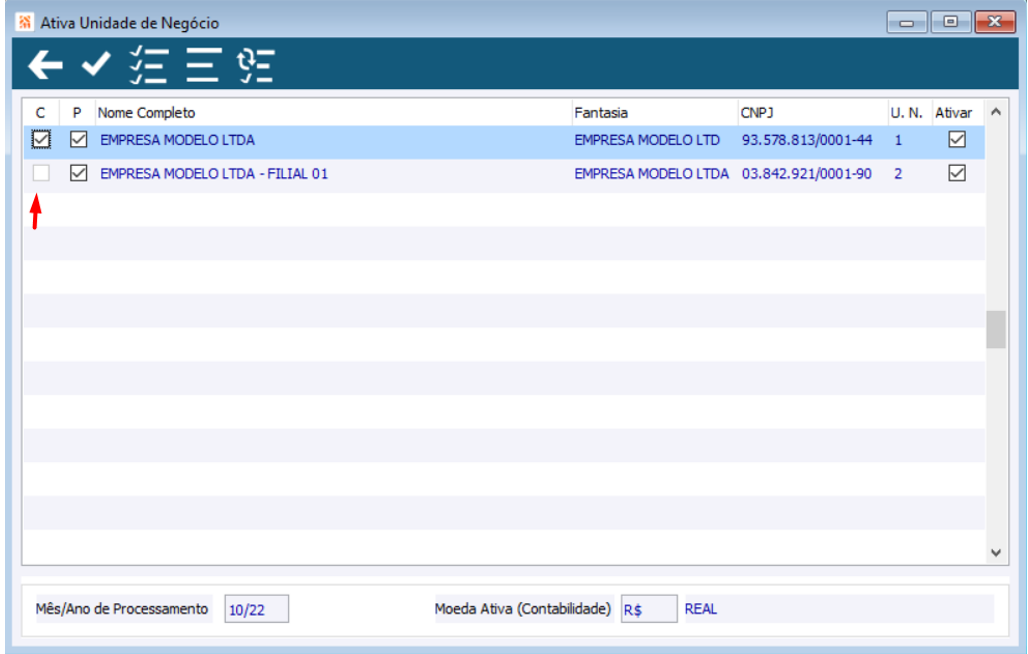
Task: Click the select-all checklist icon
Action: (x=149, y=65)
